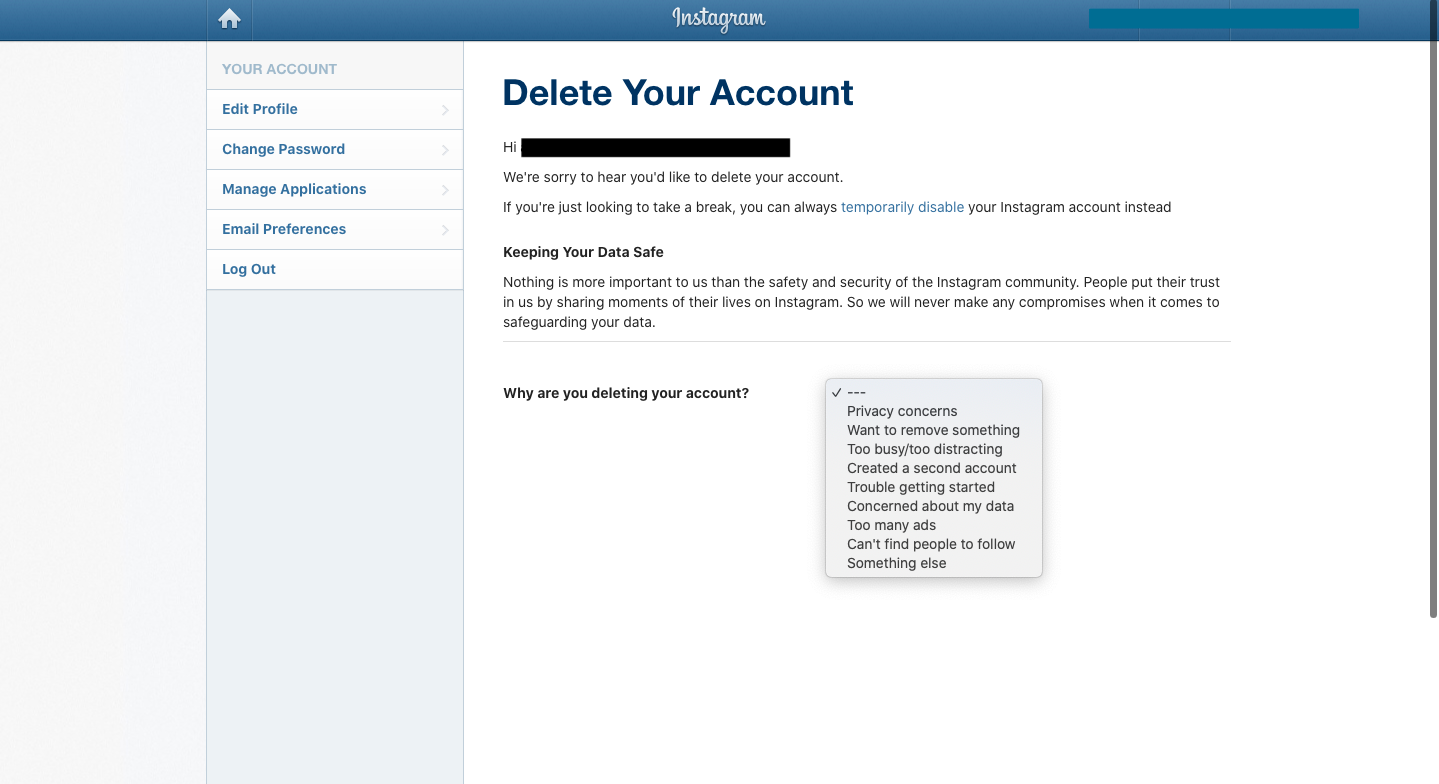Click the Change Password chevron arrow

[445, 150]
